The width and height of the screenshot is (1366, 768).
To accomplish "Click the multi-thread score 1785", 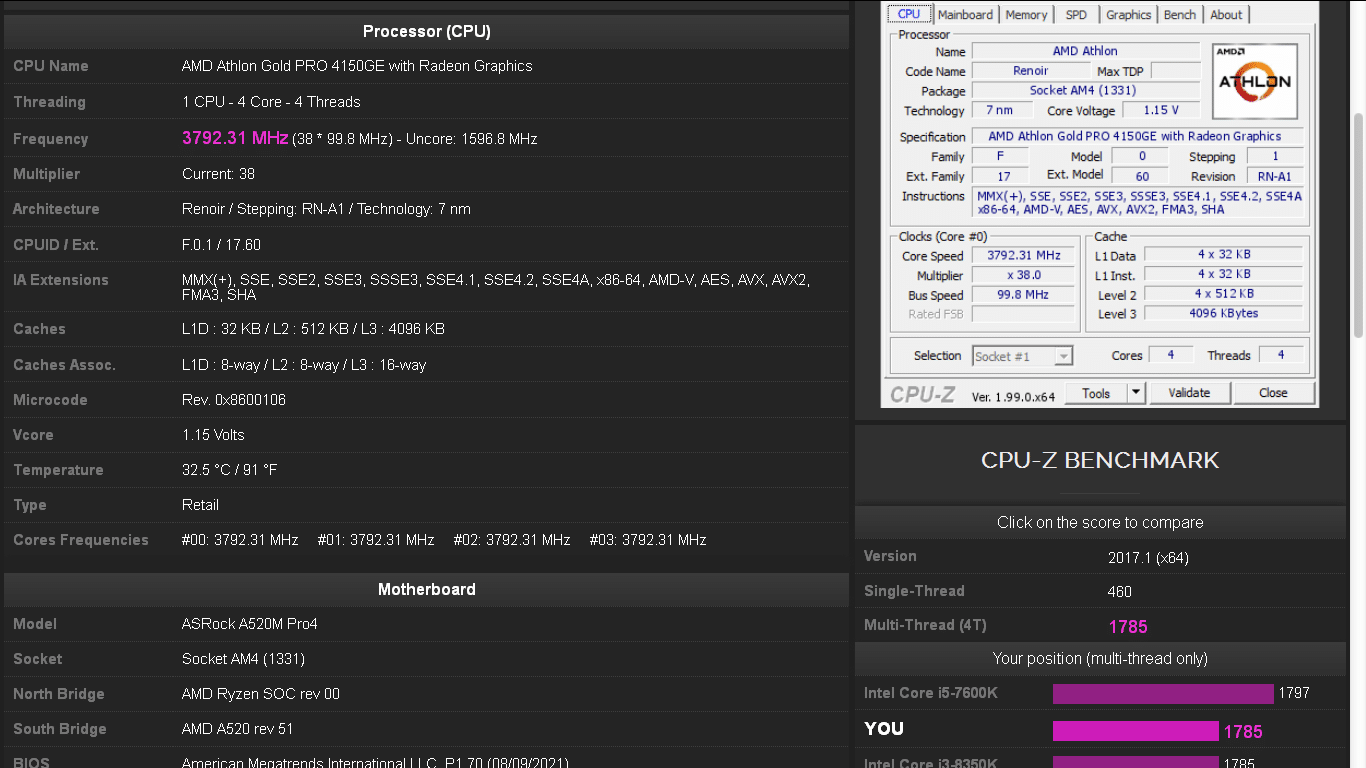I will coord(1128,627).
